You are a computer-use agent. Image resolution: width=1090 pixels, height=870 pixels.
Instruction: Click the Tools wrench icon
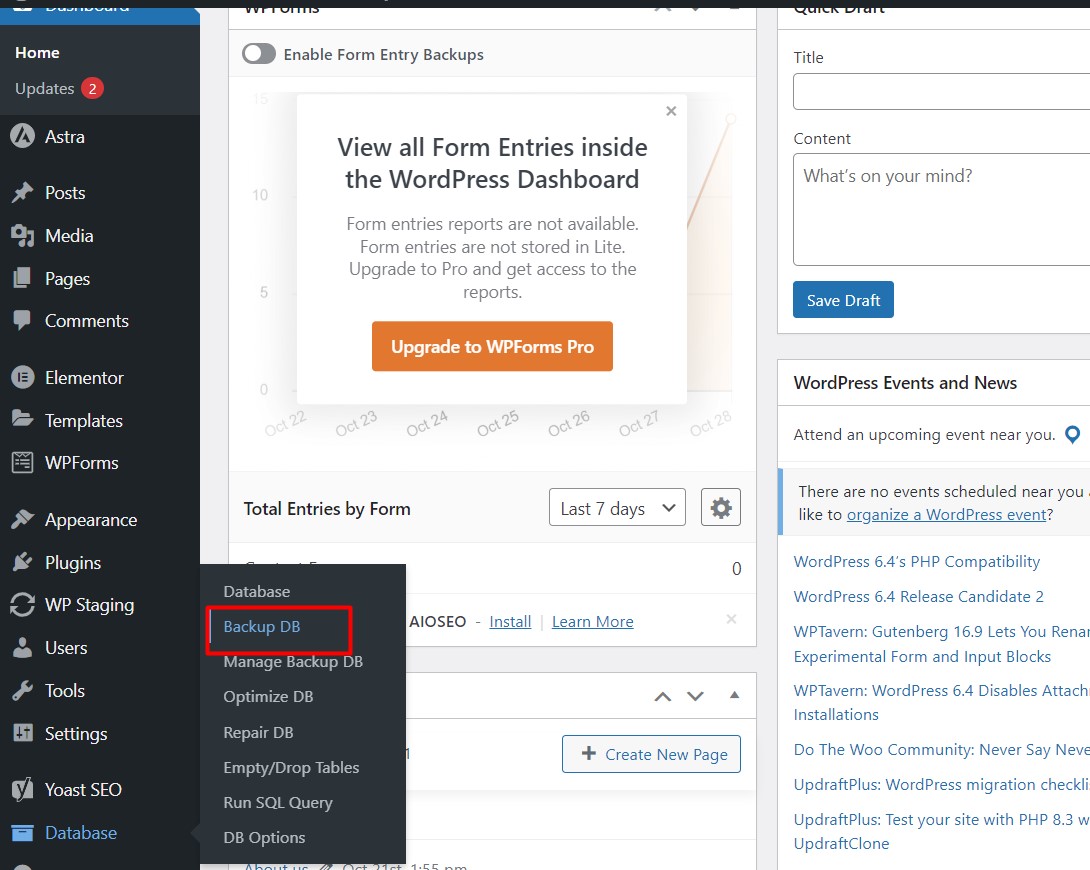(x=22, y=691)
